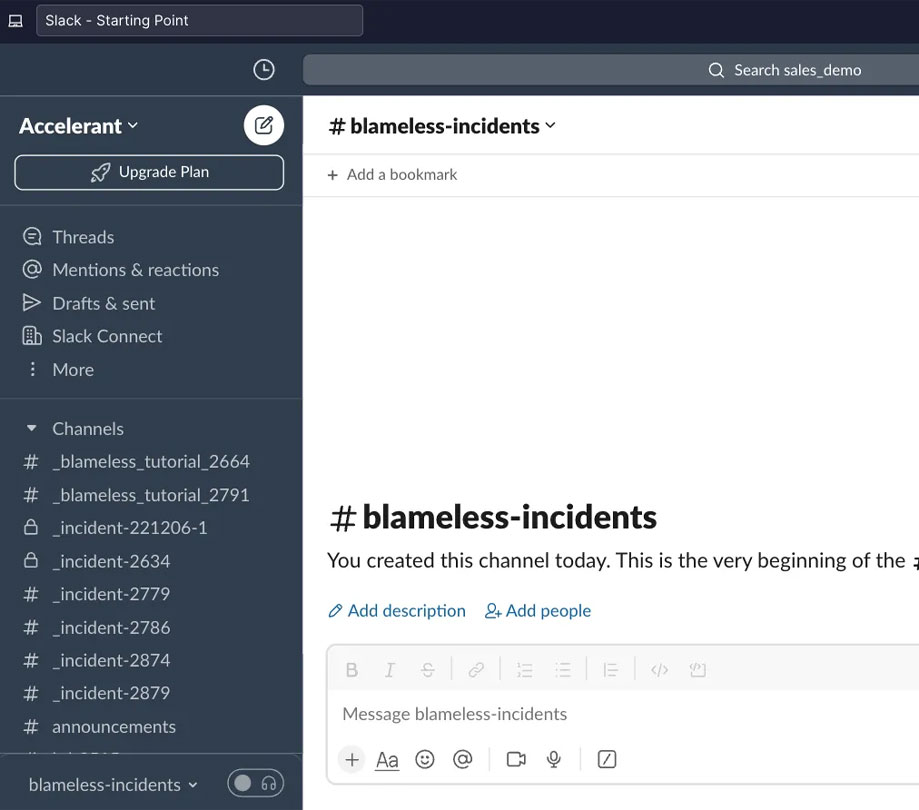Apply inline code formatting
The height and width of the screenshot is (810, 919).
point(659,670)
